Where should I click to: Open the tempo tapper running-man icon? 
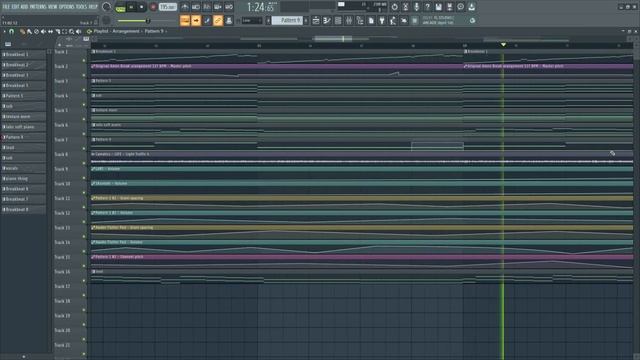393,20
